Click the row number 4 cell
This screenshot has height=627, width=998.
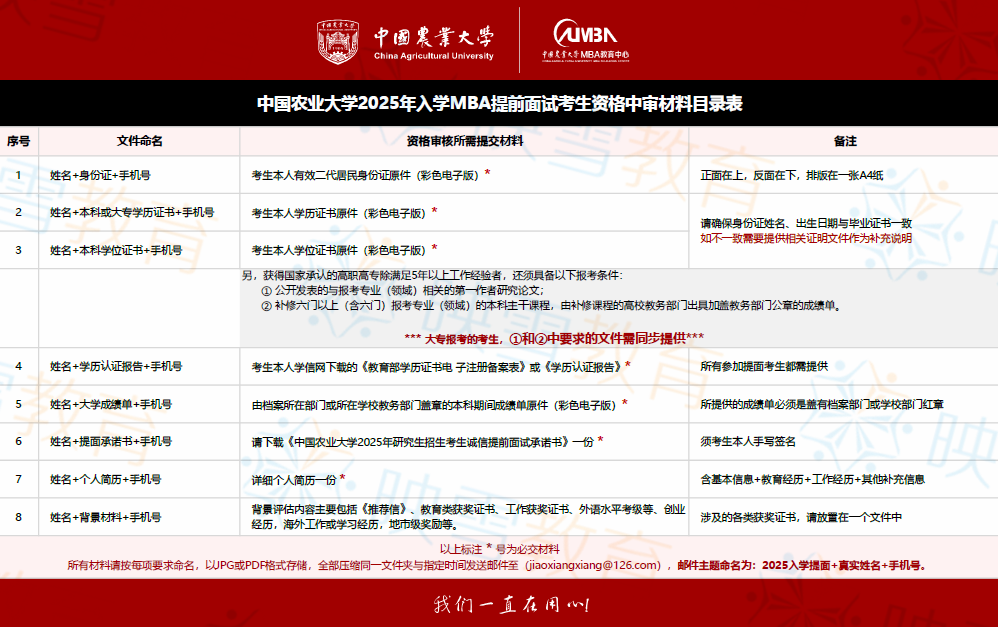(x=18, y=366)
